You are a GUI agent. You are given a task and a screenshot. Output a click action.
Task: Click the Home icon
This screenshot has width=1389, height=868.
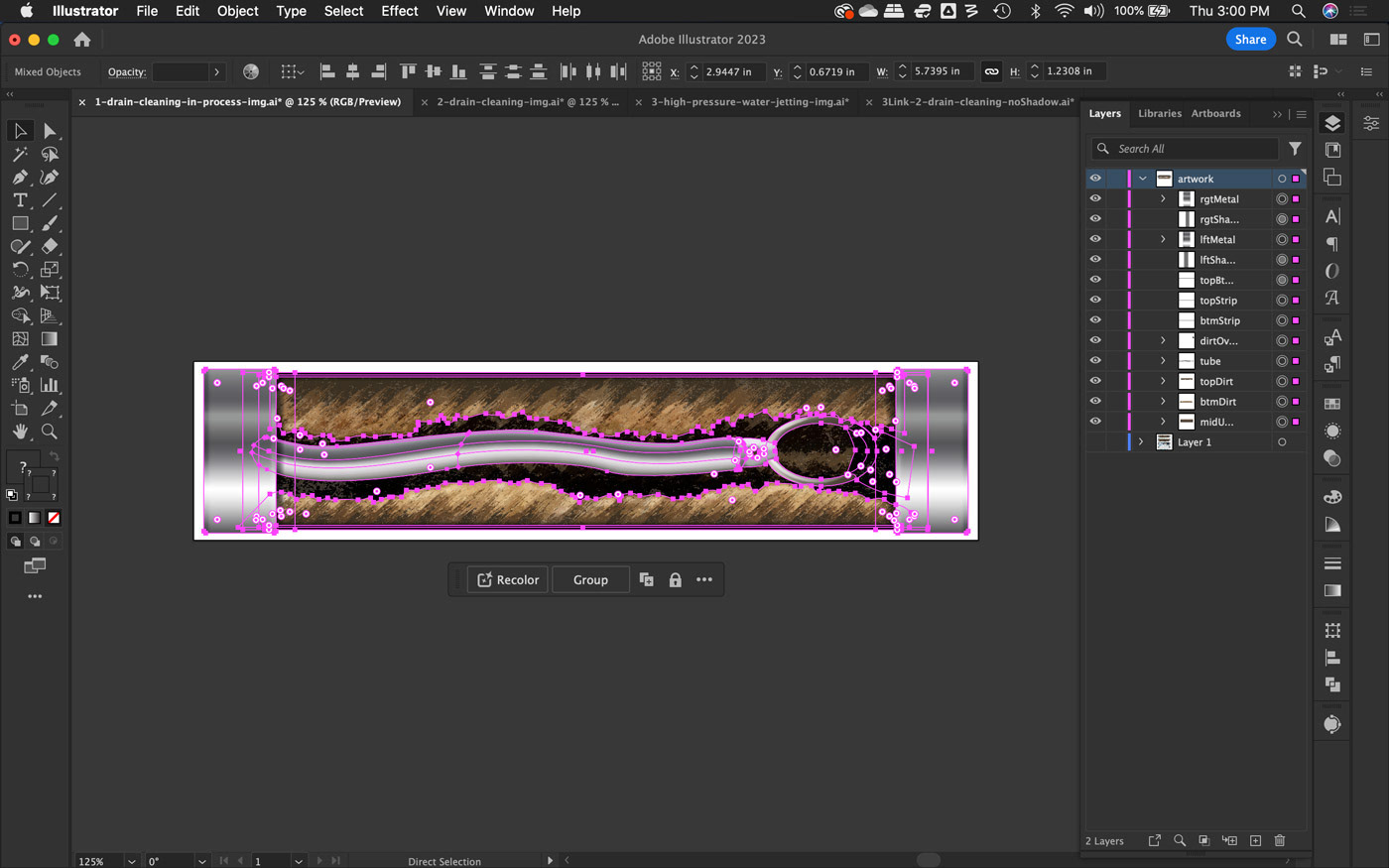(x=82, y=40)
